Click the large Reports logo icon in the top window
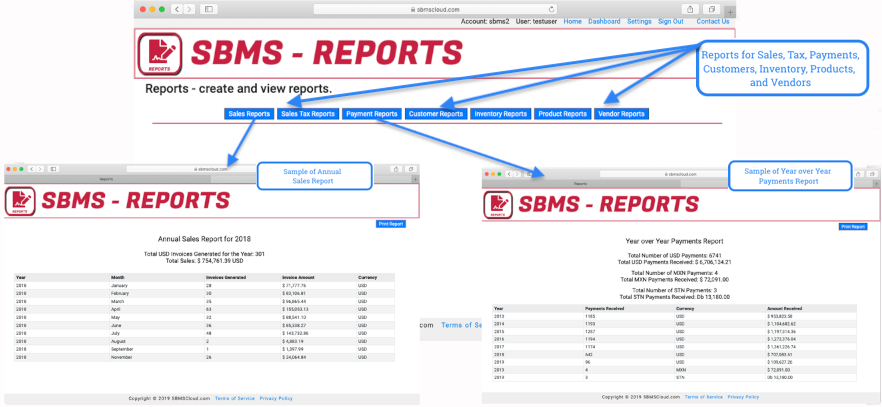Viewport: 882px width, 407px height. (x=160, y=53)
